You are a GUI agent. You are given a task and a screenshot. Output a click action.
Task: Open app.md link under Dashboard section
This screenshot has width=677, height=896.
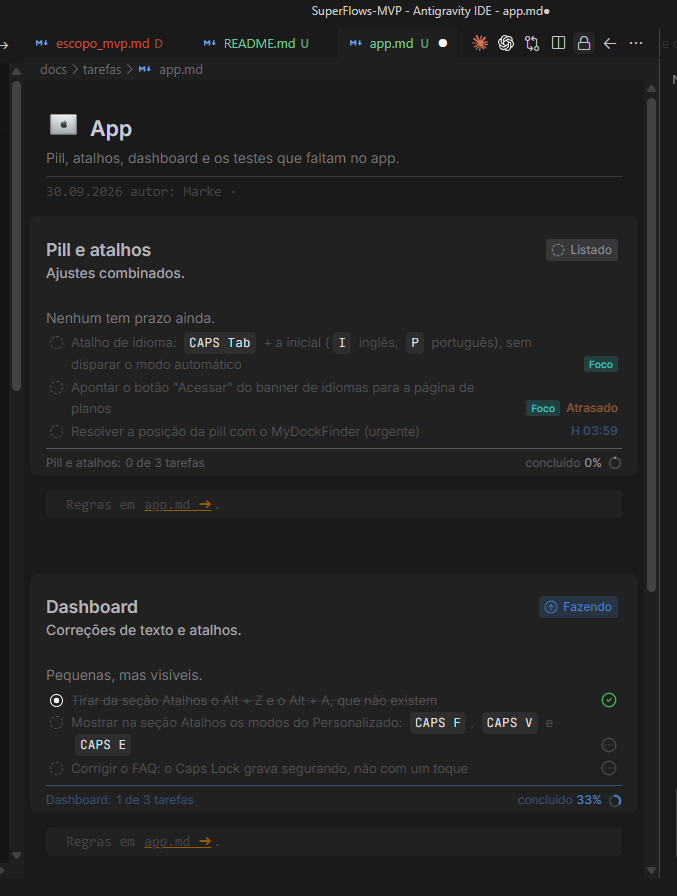178,842
